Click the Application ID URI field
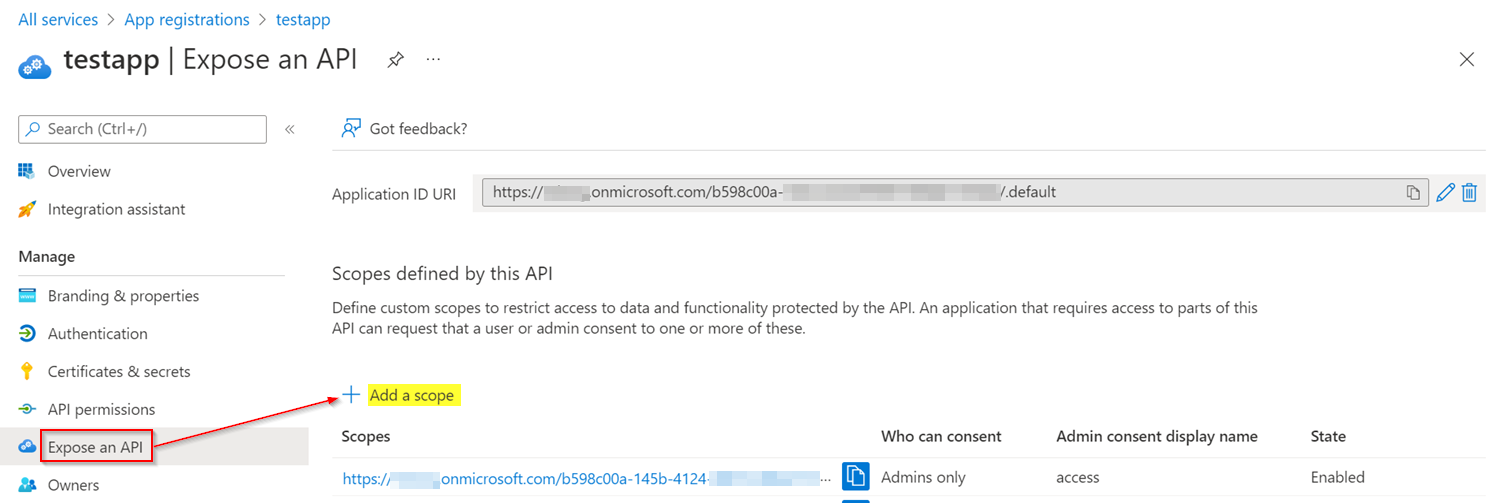This screenshot has height=503, width=1500. 955,193
